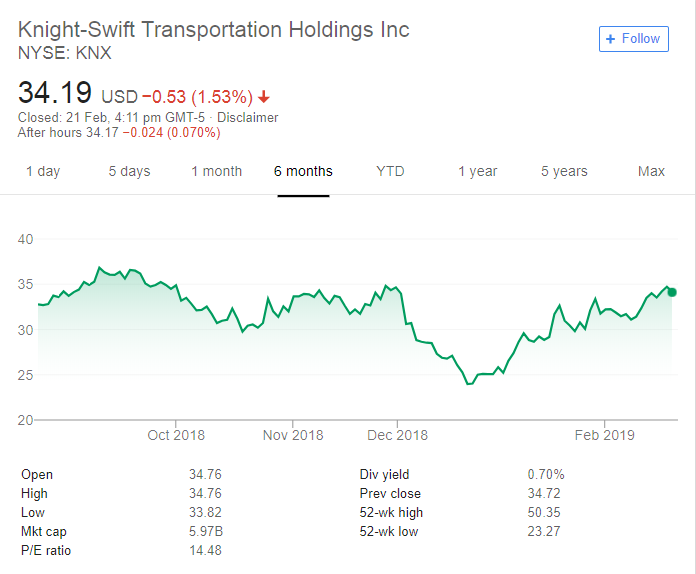
Task: Open the Disclaimer link
Action: pos(248,117)
